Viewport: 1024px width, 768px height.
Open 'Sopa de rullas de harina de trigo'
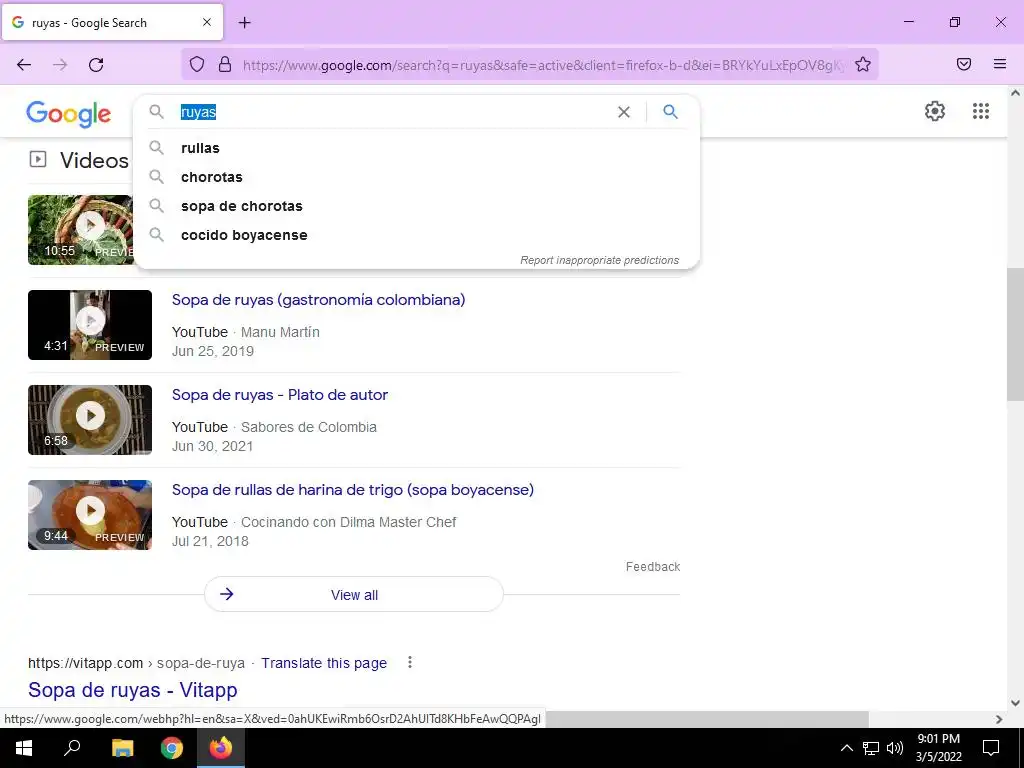click(x=353, y=490)
